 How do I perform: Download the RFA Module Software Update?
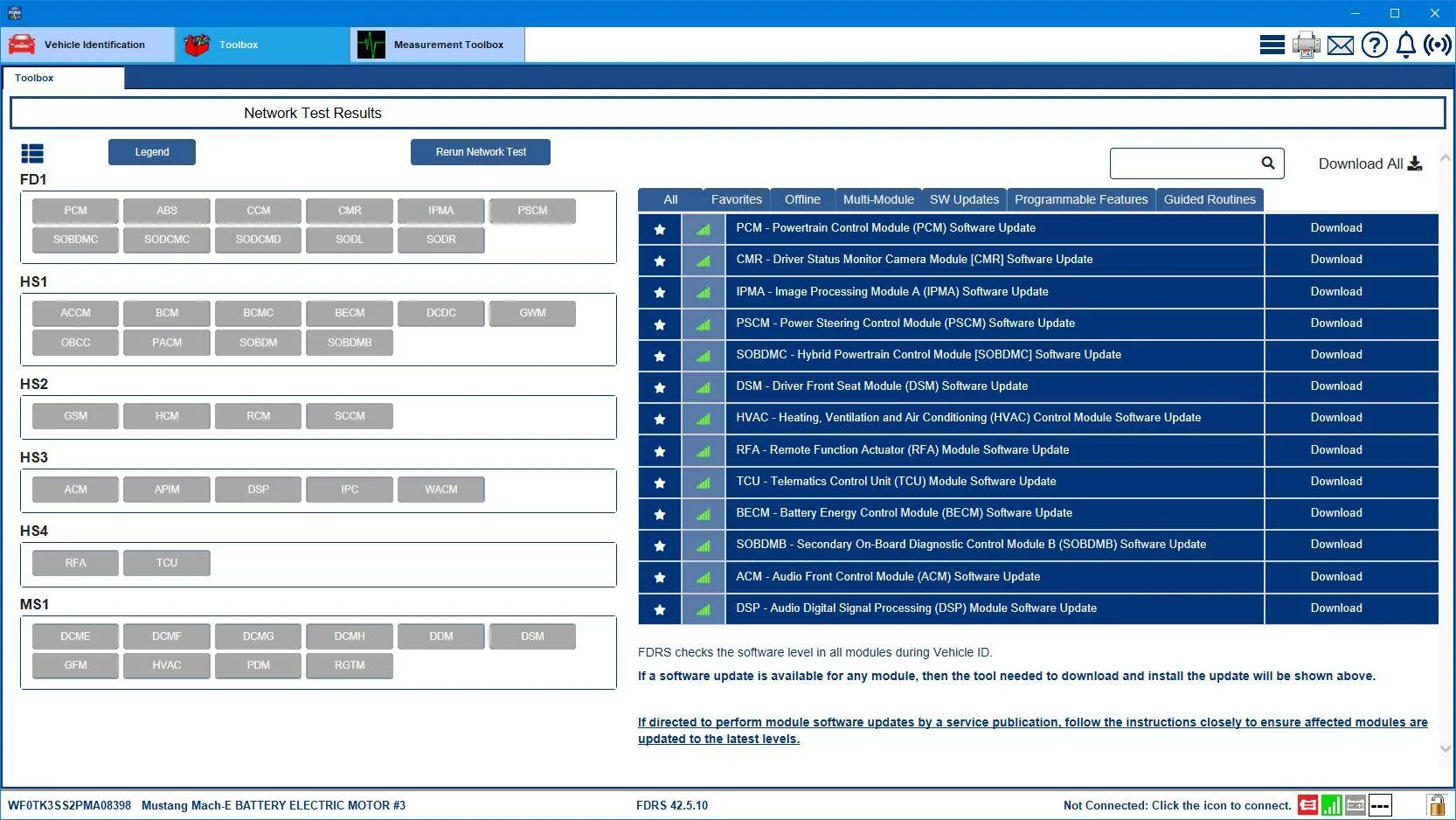click(1336, 450)
